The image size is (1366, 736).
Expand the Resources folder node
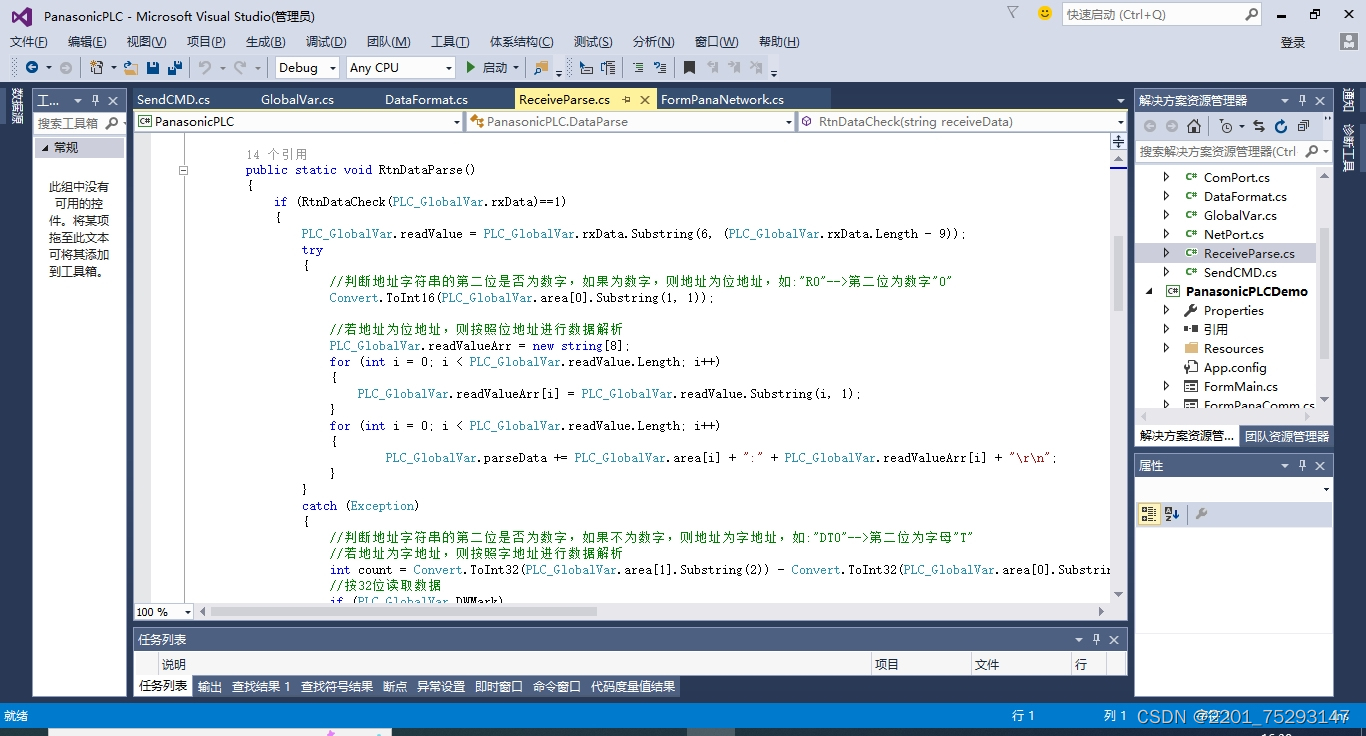(1166, 348)
